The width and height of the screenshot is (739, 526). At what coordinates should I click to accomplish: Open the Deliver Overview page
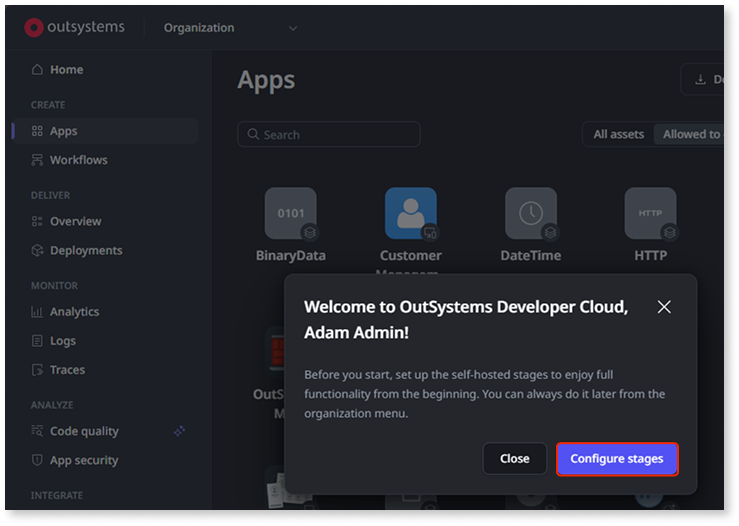coord(66,222)
